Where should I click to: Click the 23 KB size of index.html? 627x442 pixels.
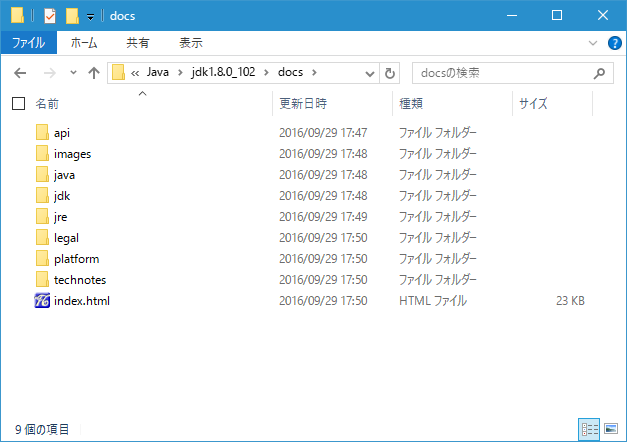pyautogui.click(x=570, y=300)
